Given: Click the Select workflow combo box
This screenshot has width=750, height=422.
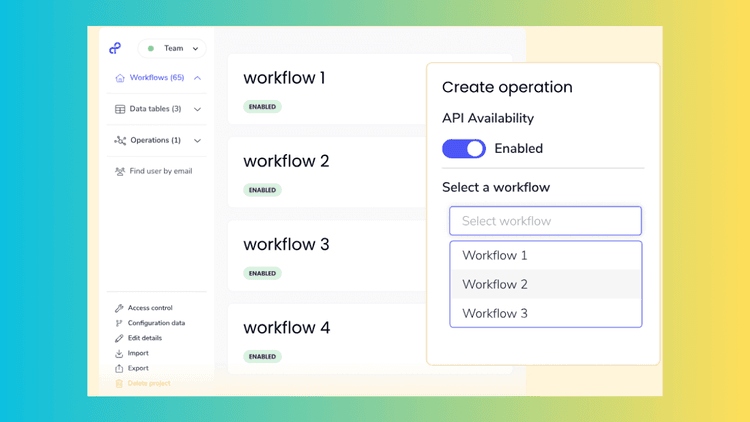Looking at the screenshot, I should 545,221.
